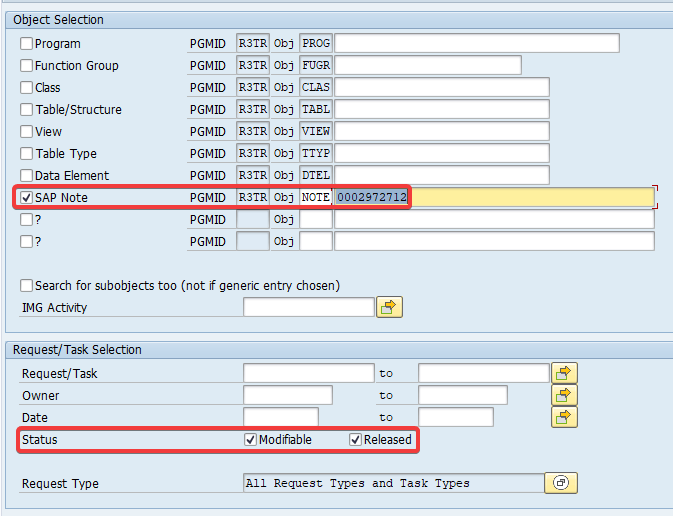Click the IMG Activity input field
The height and width of the screenshot is (516, 673).
tap(308, 307)
